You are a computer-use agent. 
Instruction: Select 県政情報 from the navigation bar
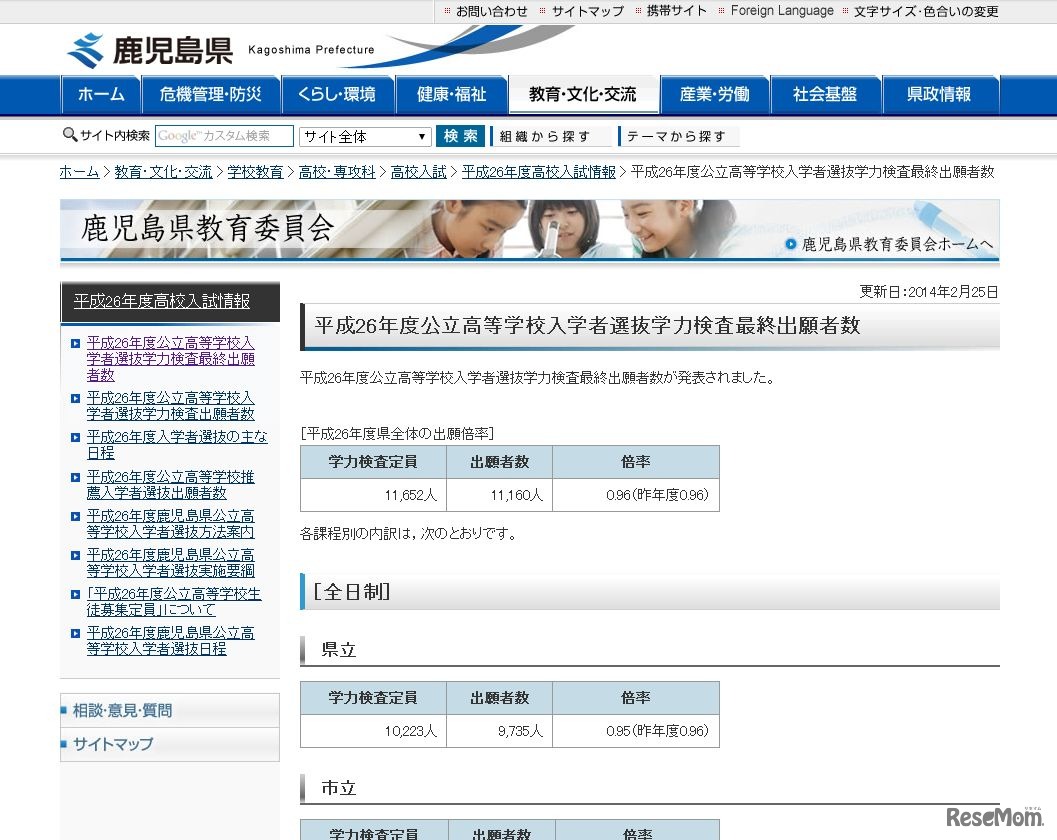click(940, 95)
